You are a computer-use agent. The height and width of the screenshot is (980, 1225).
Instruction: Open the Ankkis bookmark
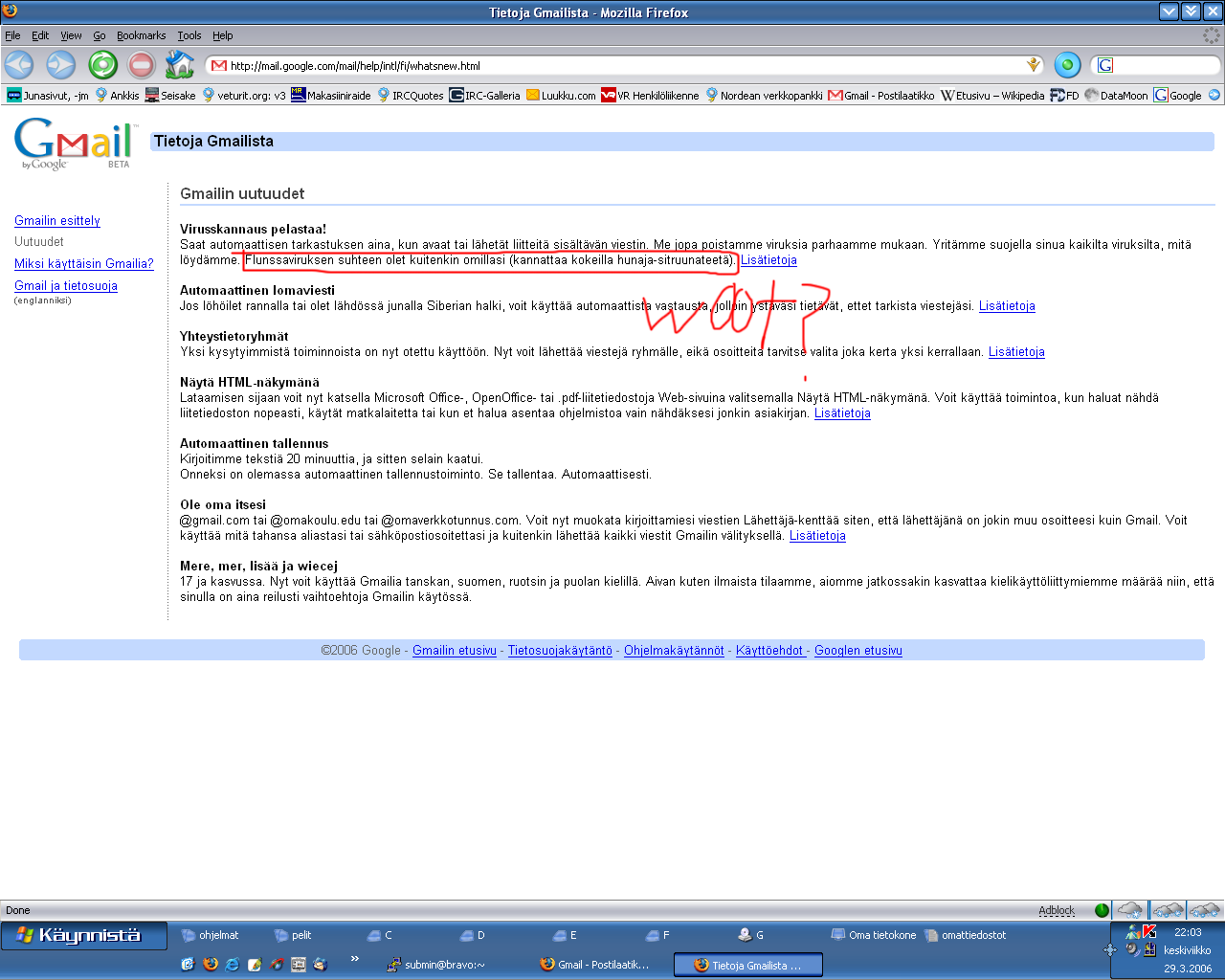click(x=117, y=95)
